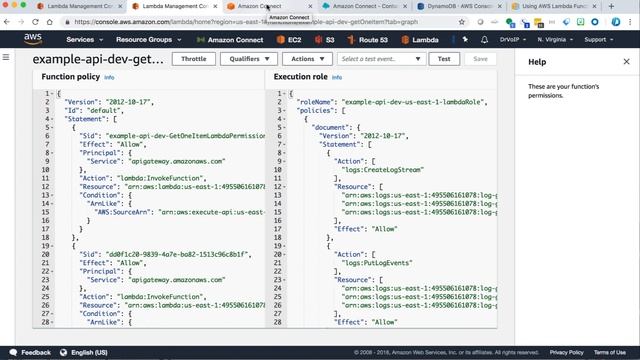640x360 pixels.
Task: Open the Qualifiers dropdown
Action: tap(249, 59)
